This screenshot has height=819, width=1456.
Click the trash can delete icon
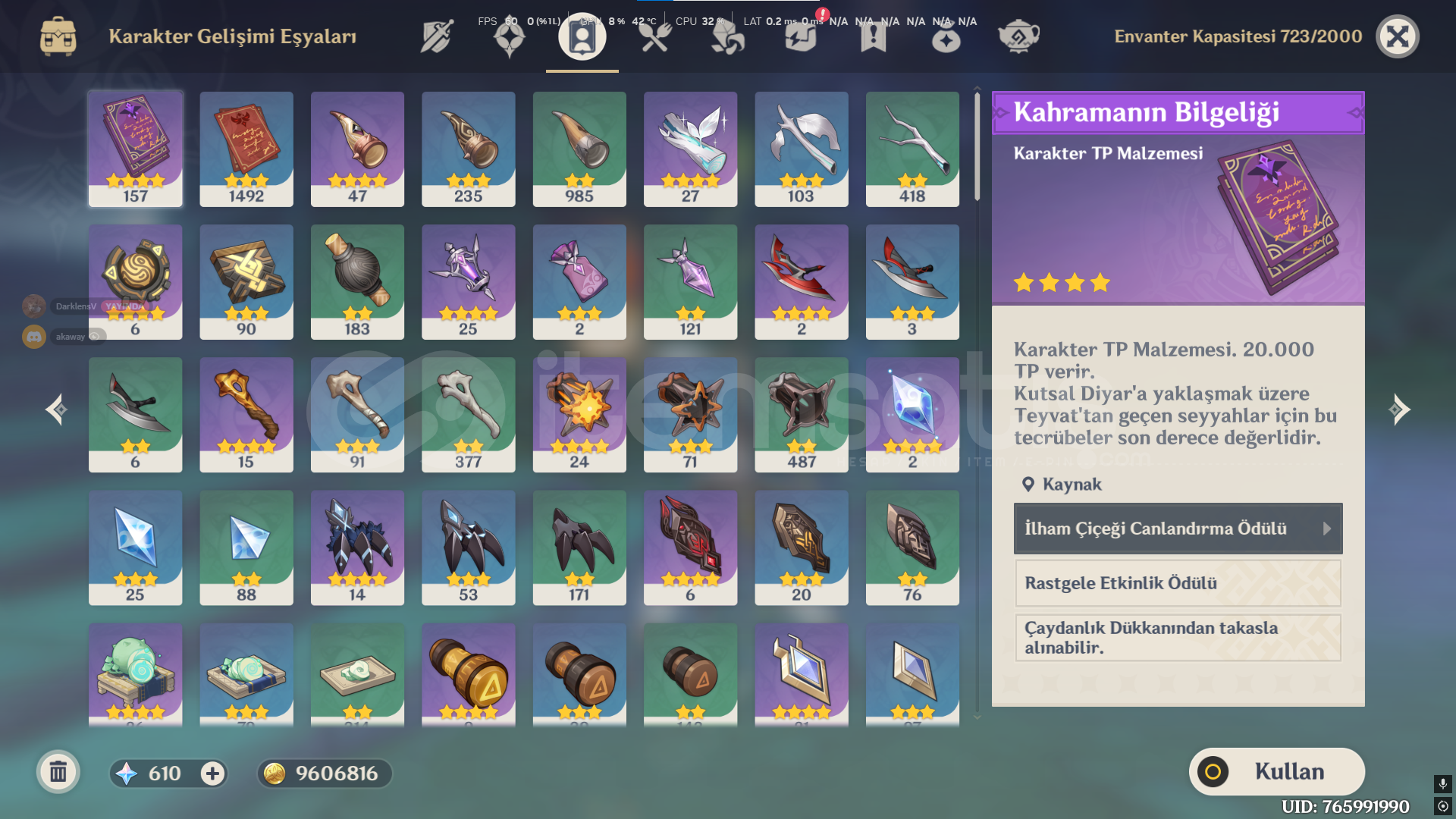coord(58,773)
